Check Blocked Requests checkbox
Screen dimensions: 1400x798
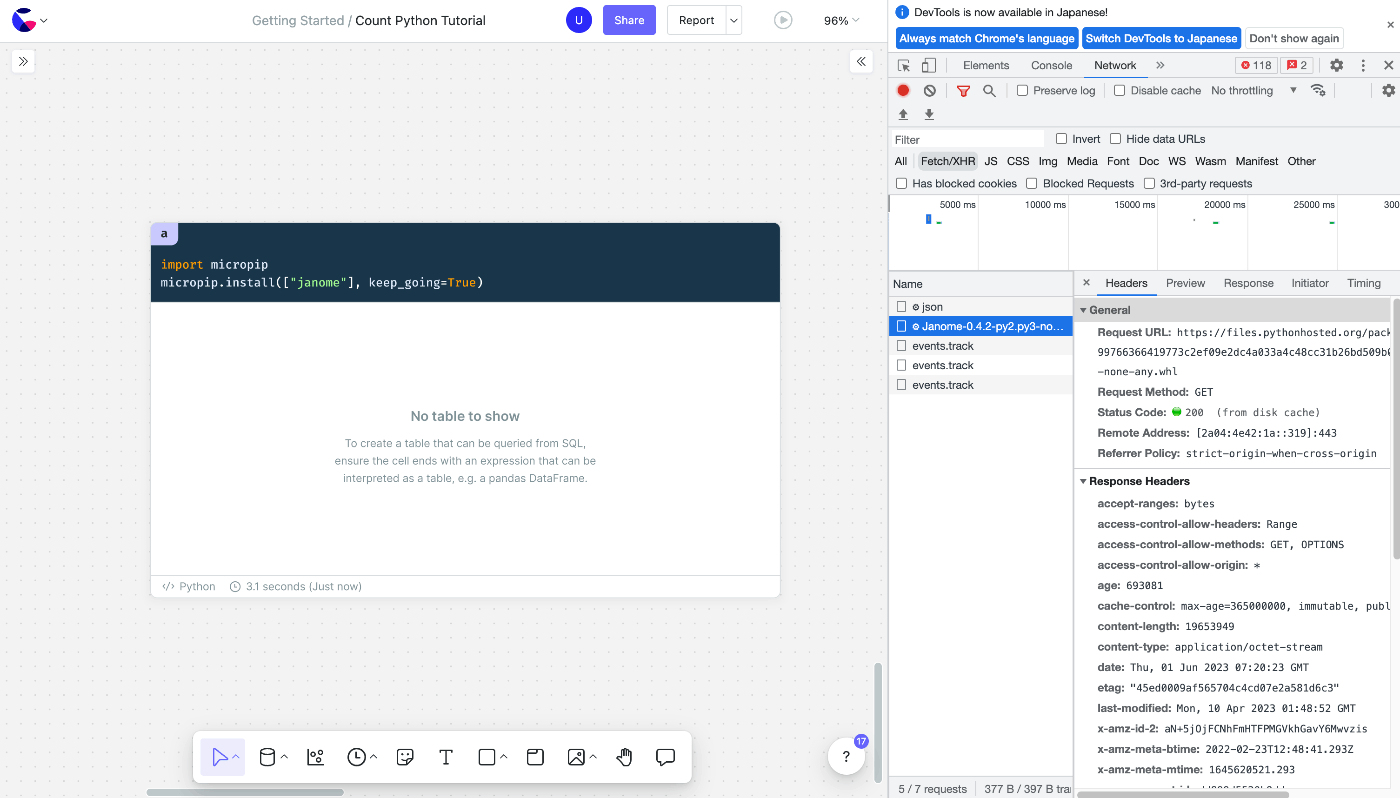point(1031,183)
